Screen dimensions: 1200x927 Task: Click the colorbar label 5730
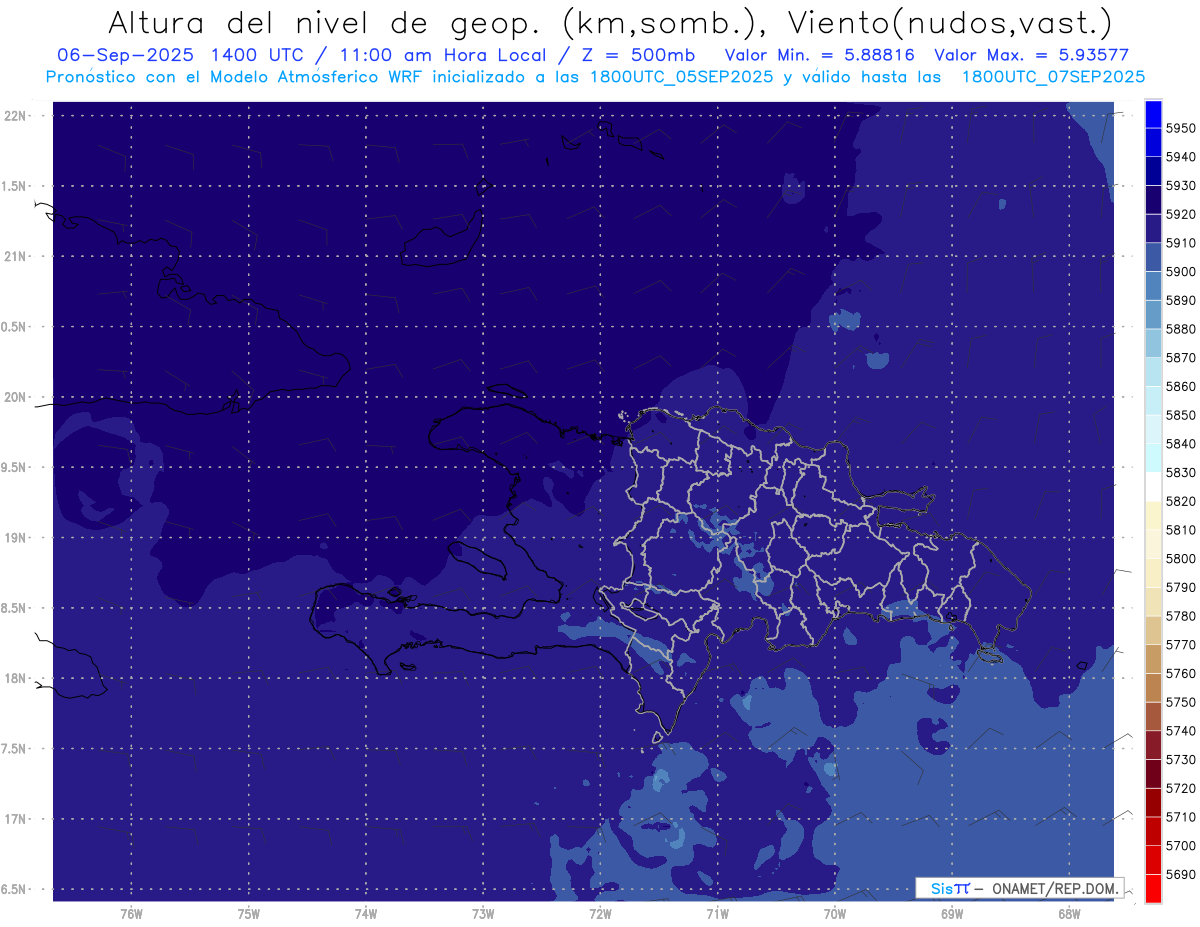click(1180, 761)
